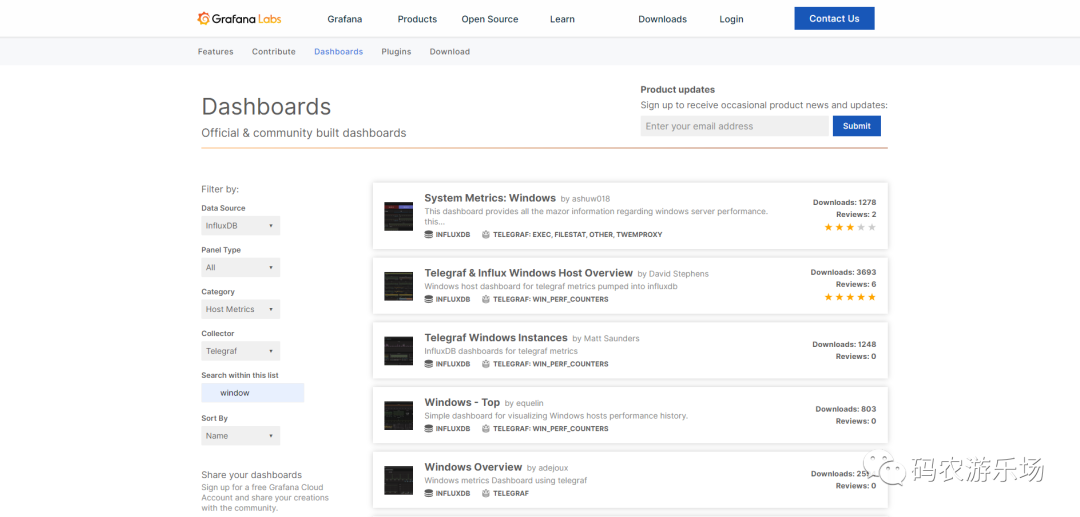Click InfluxDB database icon in System Metrics: Windows card
The image size is (1080, 517).
[x=428, y=235]
